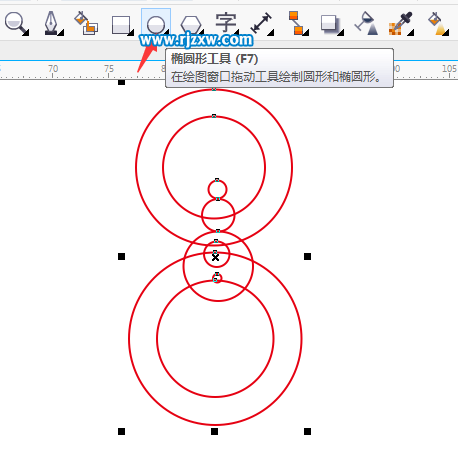
Task: Choose the Interactive Fill tool
Action: coord(438,23)
